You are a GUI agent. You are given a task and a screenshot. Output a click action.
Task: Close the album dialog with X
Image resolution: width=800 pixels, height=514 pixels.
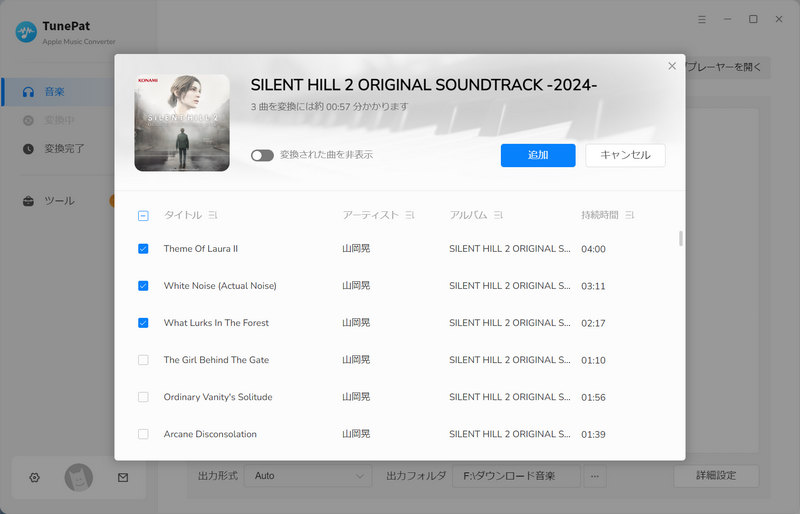[x=672, y=66]
